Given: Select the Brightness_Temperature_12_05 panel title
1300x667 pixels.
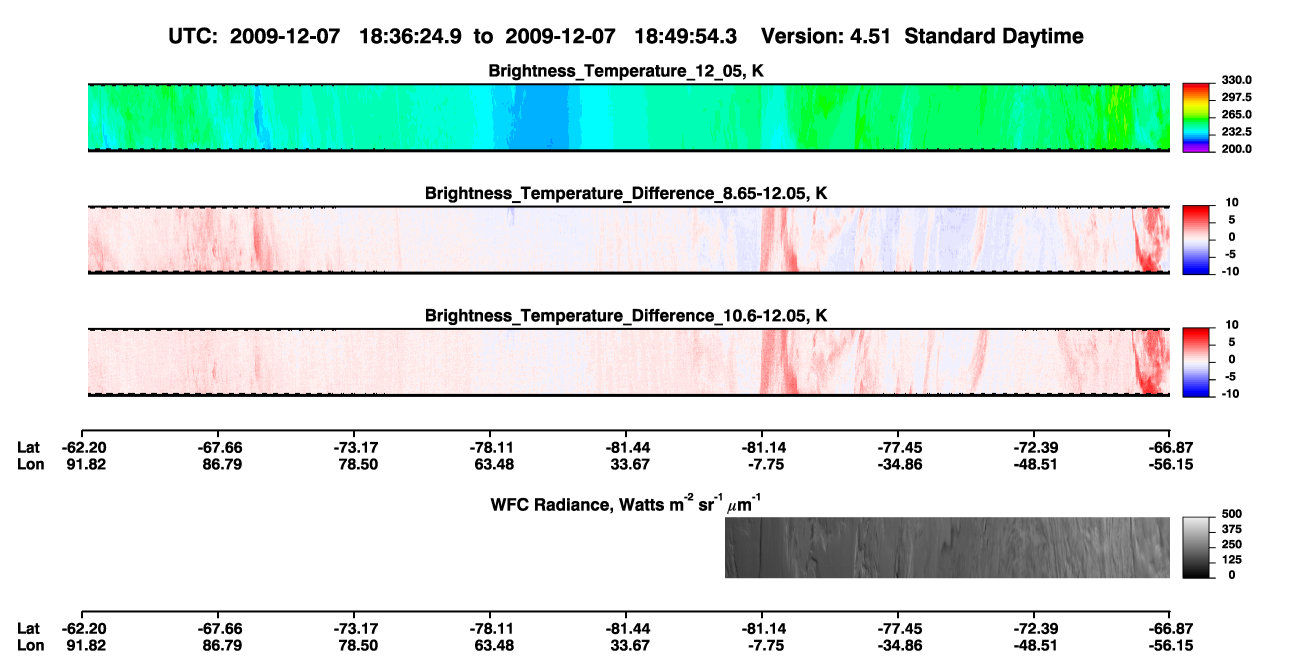Looking at the screenshot, I should 628,70.
